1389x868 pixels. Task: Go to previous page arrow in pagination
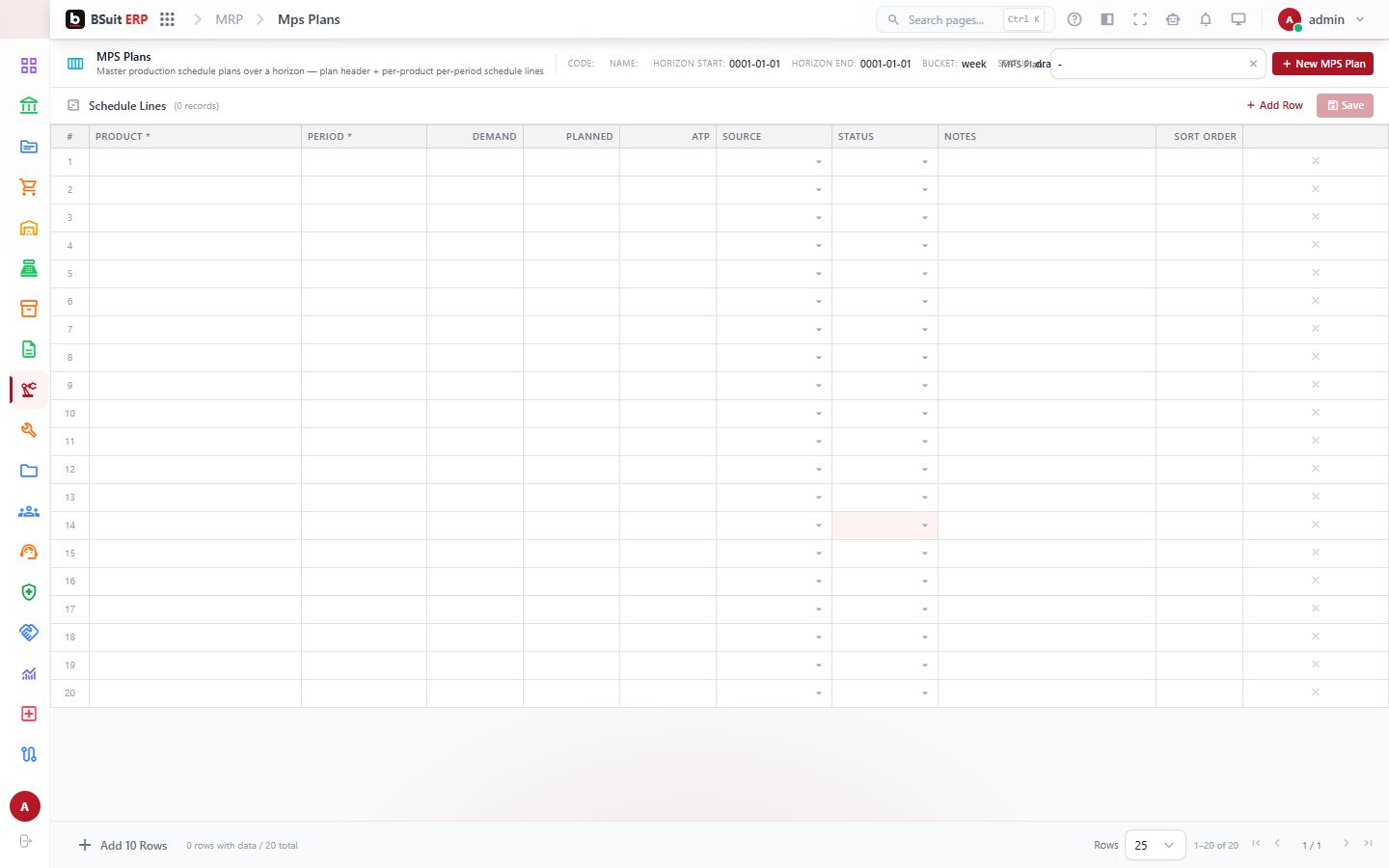point(1277,844)
